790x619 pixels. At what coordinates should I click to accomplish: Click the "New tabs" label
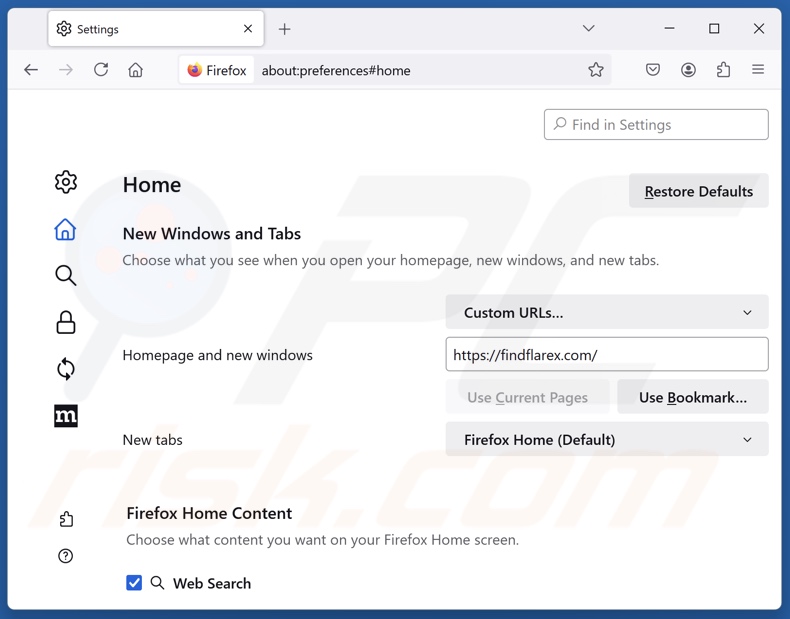153,440
